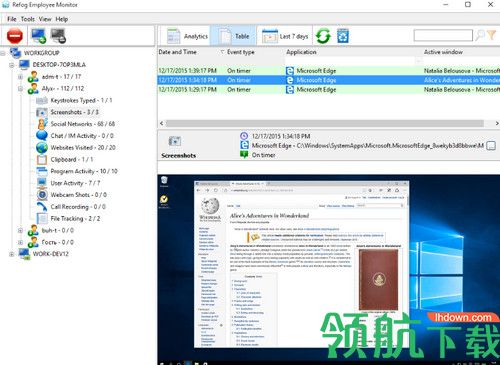Image resolution: width=500 pixels, height=365 pixels.
Task: Open Screenshots - 3 / 3 log
Action: tap(75, 112)
